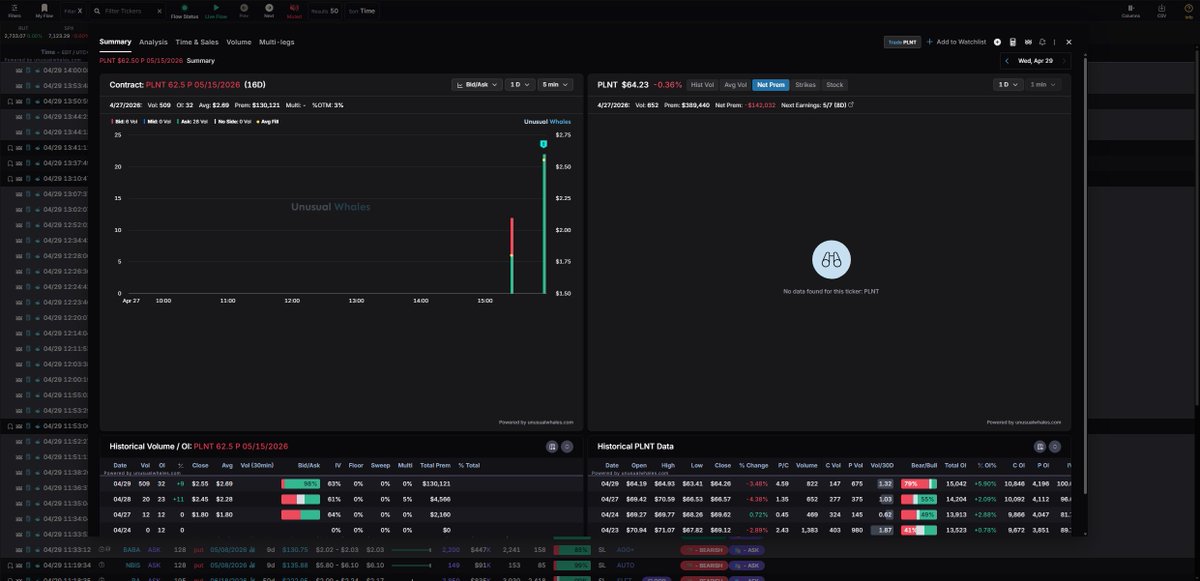Screen dimensions: 1200x581
Task: Open the calculator icon in modal header
Action: click(1013, 42)
